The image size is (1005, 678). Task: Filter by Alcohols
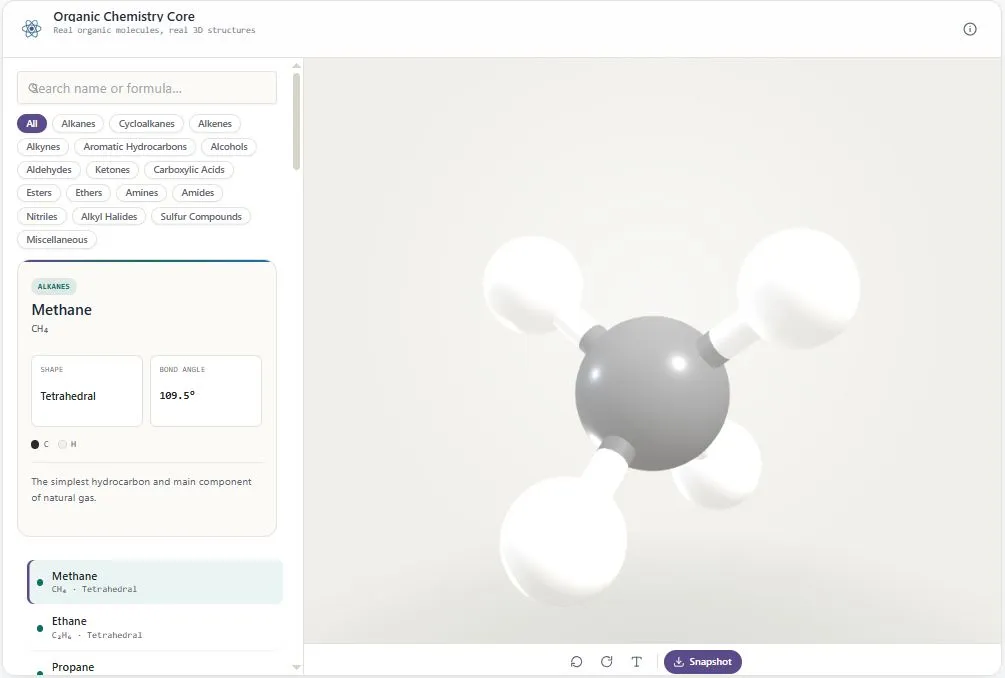point(229,147)
